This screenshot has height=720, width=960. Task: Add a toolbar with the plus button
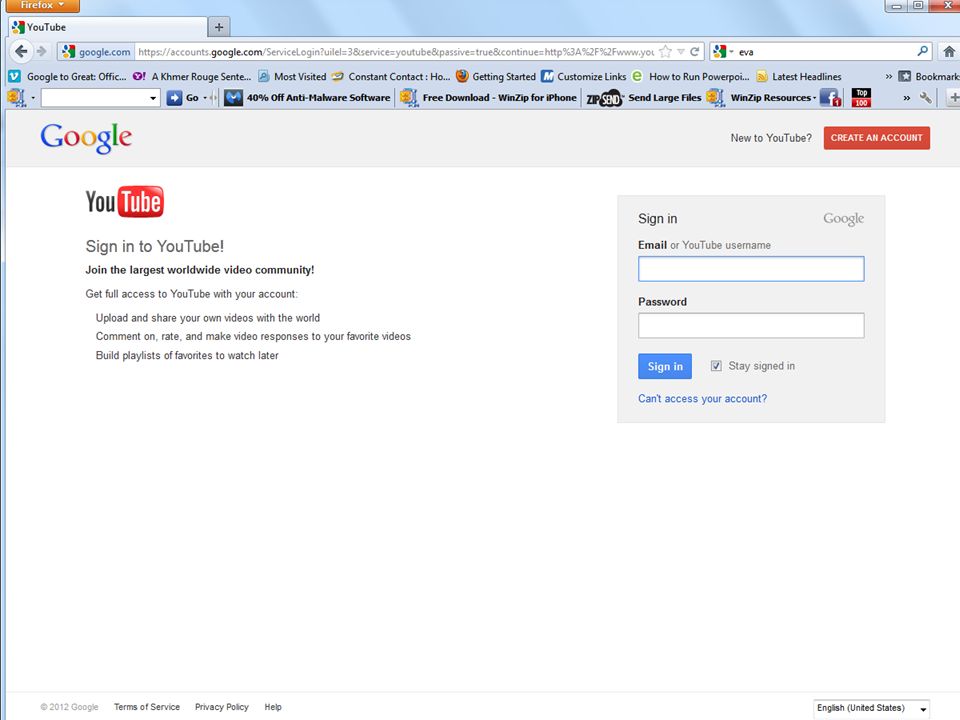pos(953,97)
